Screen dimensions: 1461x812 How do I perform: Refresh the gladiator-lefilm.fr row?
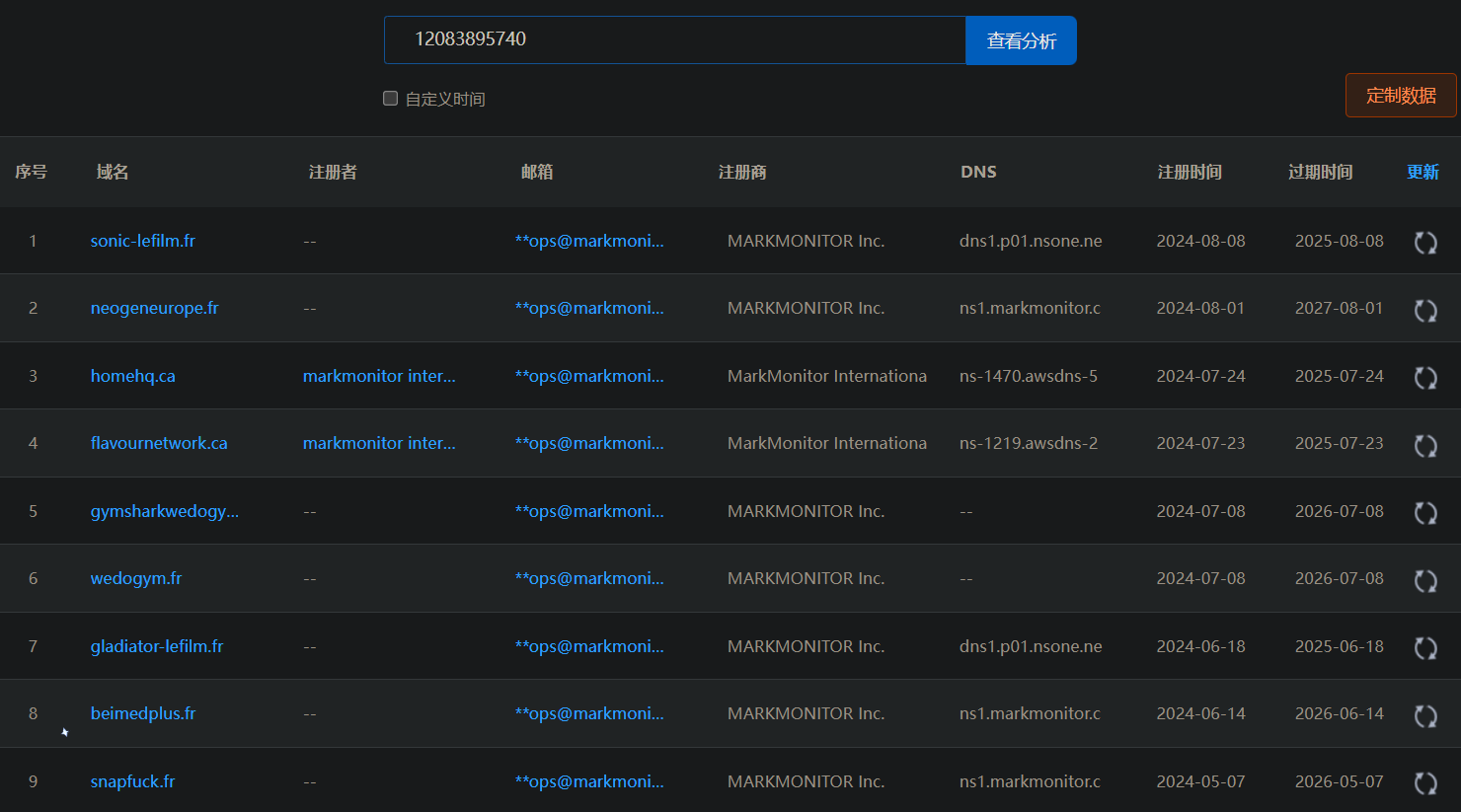pyautogui.click(x=1425, y=648)
